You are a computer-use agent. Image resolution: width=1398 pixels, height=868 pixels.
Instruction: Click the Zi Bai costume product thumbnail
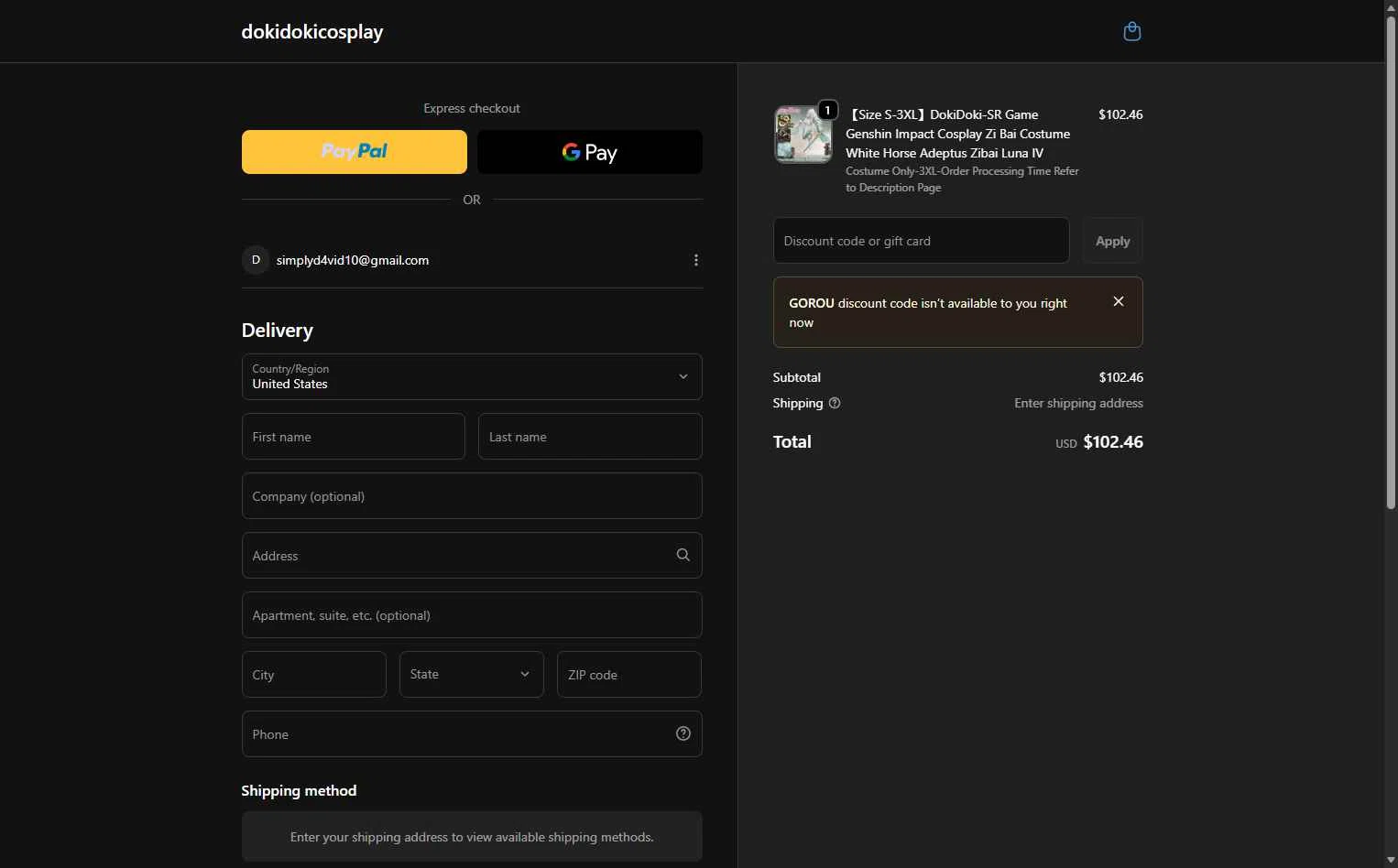coord(803,135)
